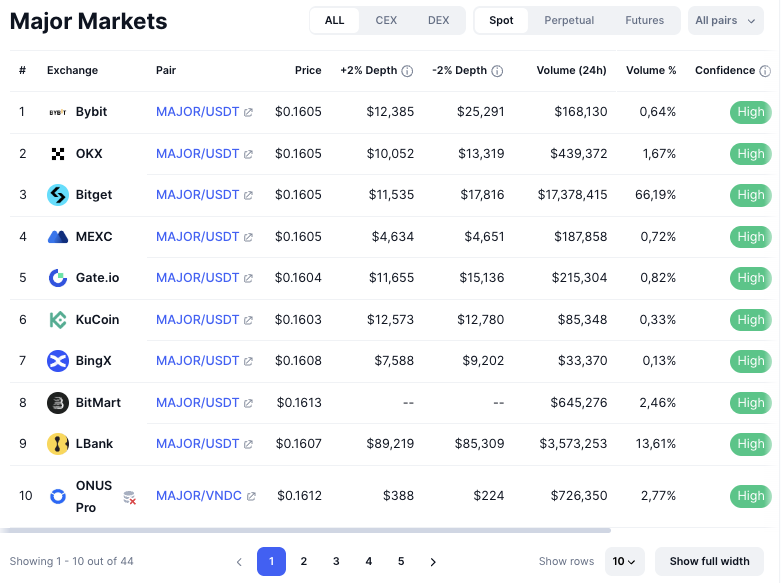Open MAJOR/USDT pair link on Bitget

coord(198,195)
